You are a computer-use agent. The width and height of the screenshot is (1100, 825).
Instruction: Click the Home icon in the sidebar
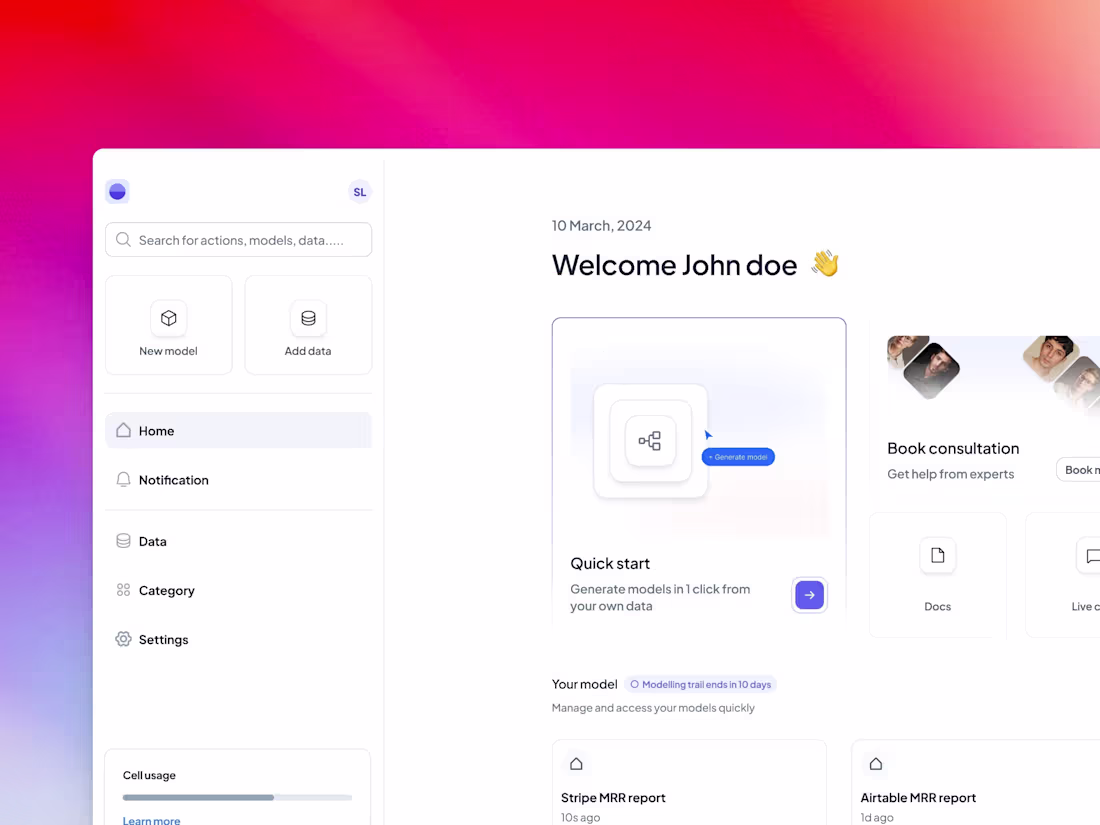(x=123, y=430)
